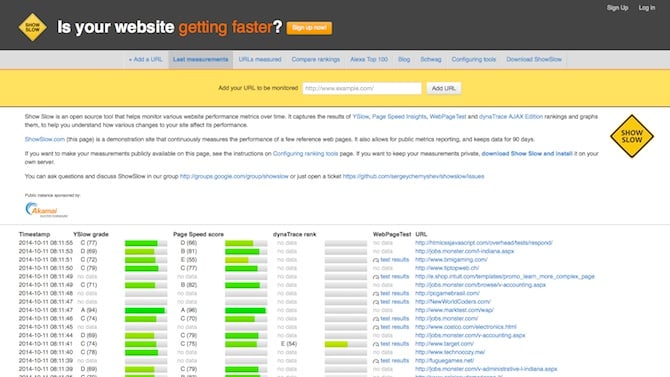
Task: Click the Page Speed score column header
Action: (198, 234)
